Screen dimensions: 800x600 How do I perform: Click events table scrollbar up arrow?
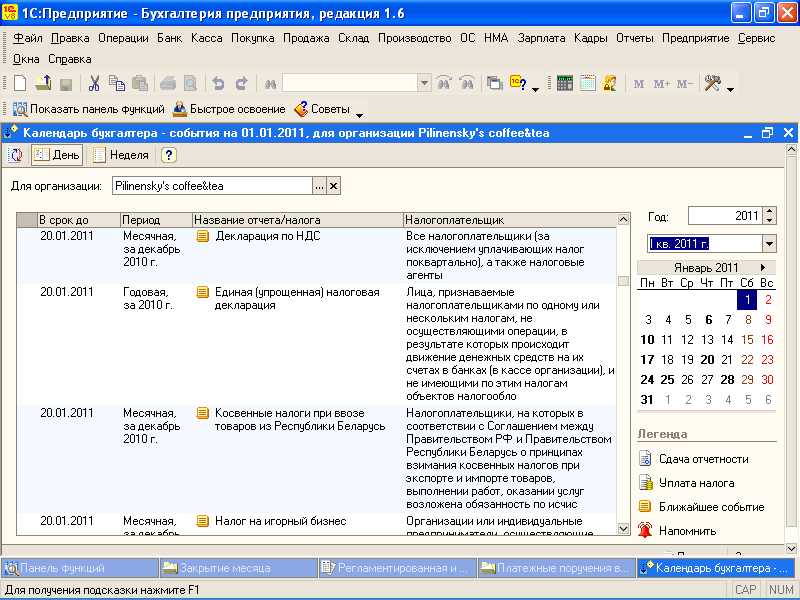623,219
